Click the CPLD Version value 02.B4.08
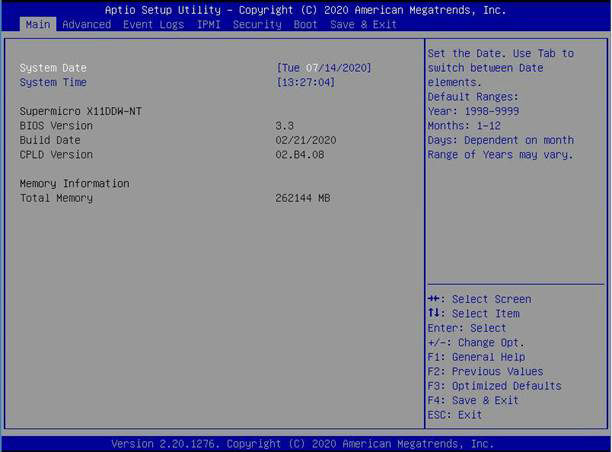Image resolution: width=612 pixels, height=452 pixels. (x=302, y=155)
